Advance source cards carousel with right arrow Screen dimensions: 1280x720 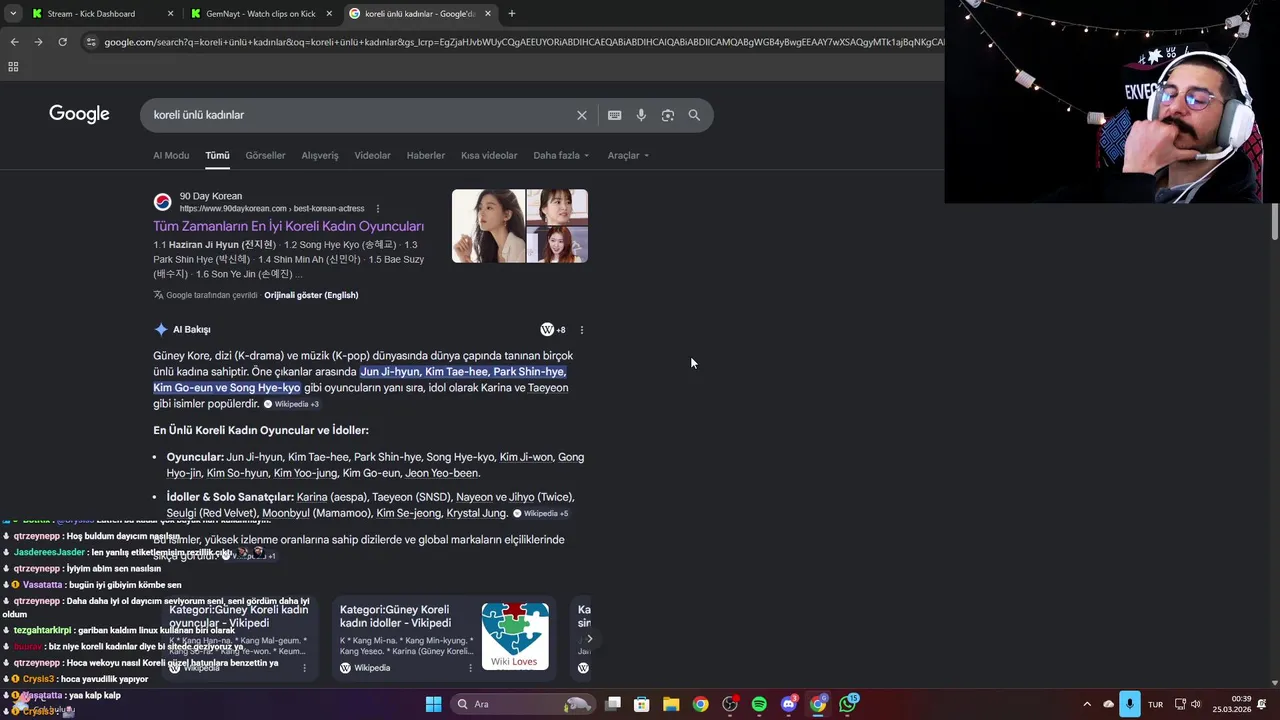tap(589, 639)
